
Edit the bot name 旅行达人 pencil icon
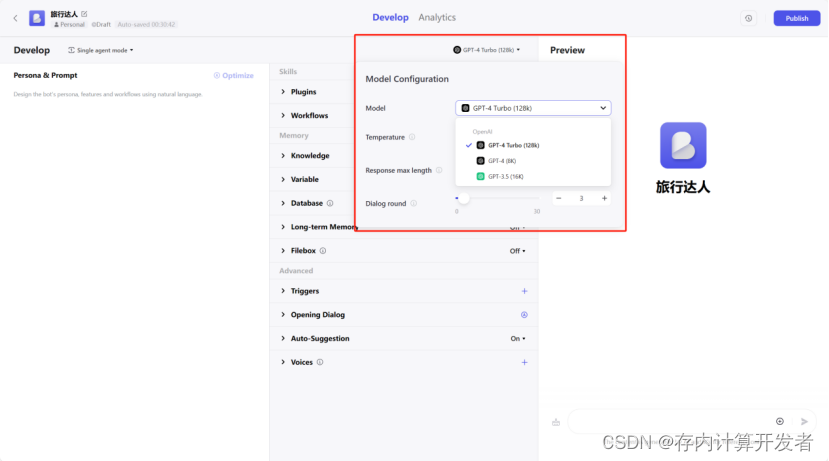click(x=84, y=14)
